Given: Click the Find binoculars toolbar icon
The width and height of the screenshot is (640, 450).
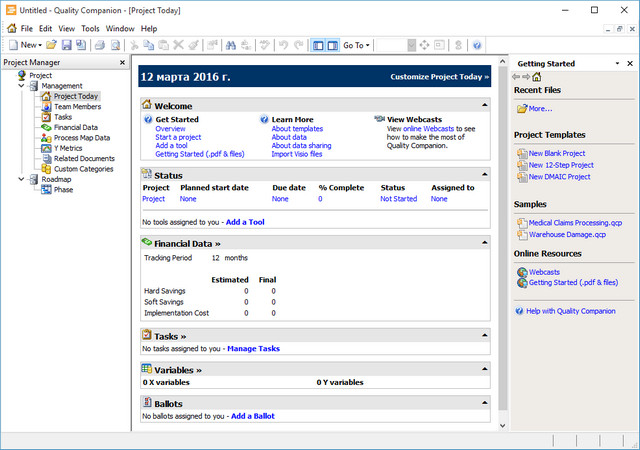Looking at the screenshot, I should (x=229, y=45).
